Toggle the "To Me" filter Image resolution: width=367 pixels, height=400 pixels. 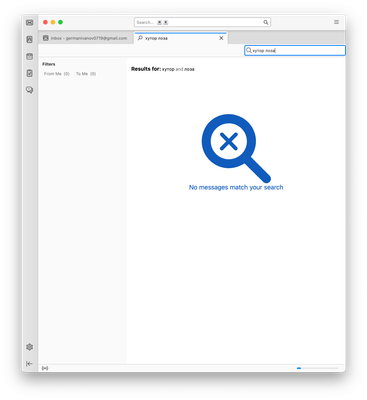click(x=86, y=74)
